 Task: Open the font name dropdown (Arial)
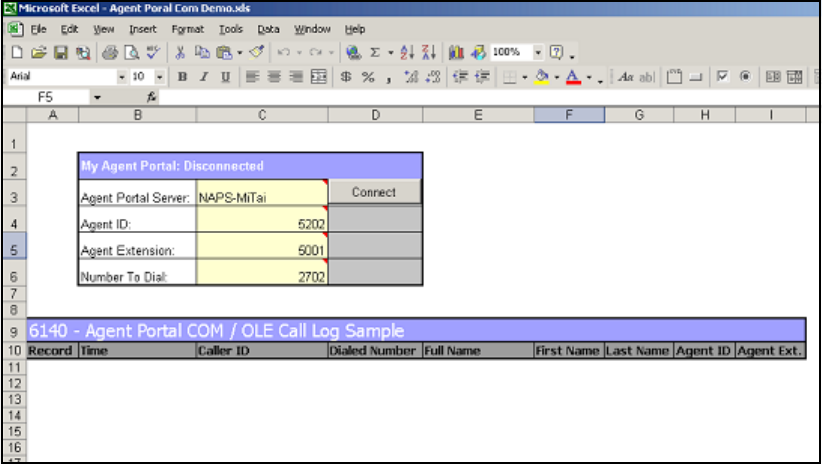[x=122, y=77]
